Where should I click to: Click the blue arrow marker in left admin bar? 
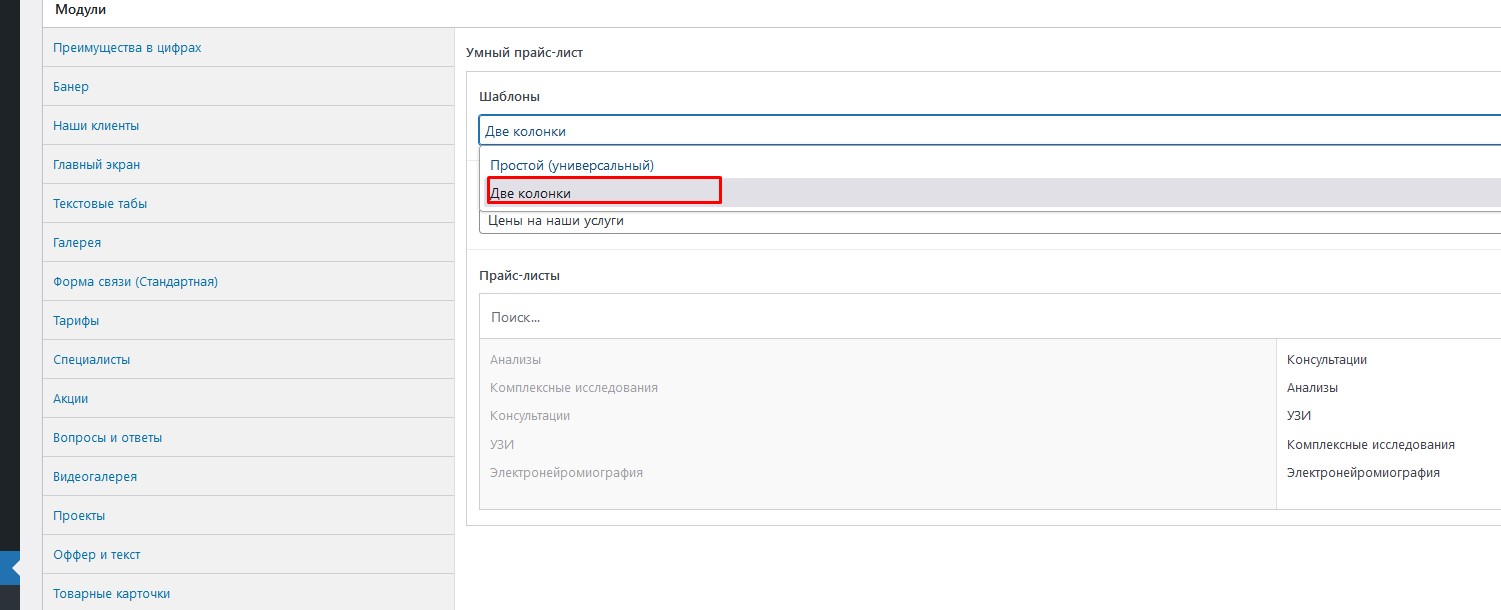pos(14,567)
